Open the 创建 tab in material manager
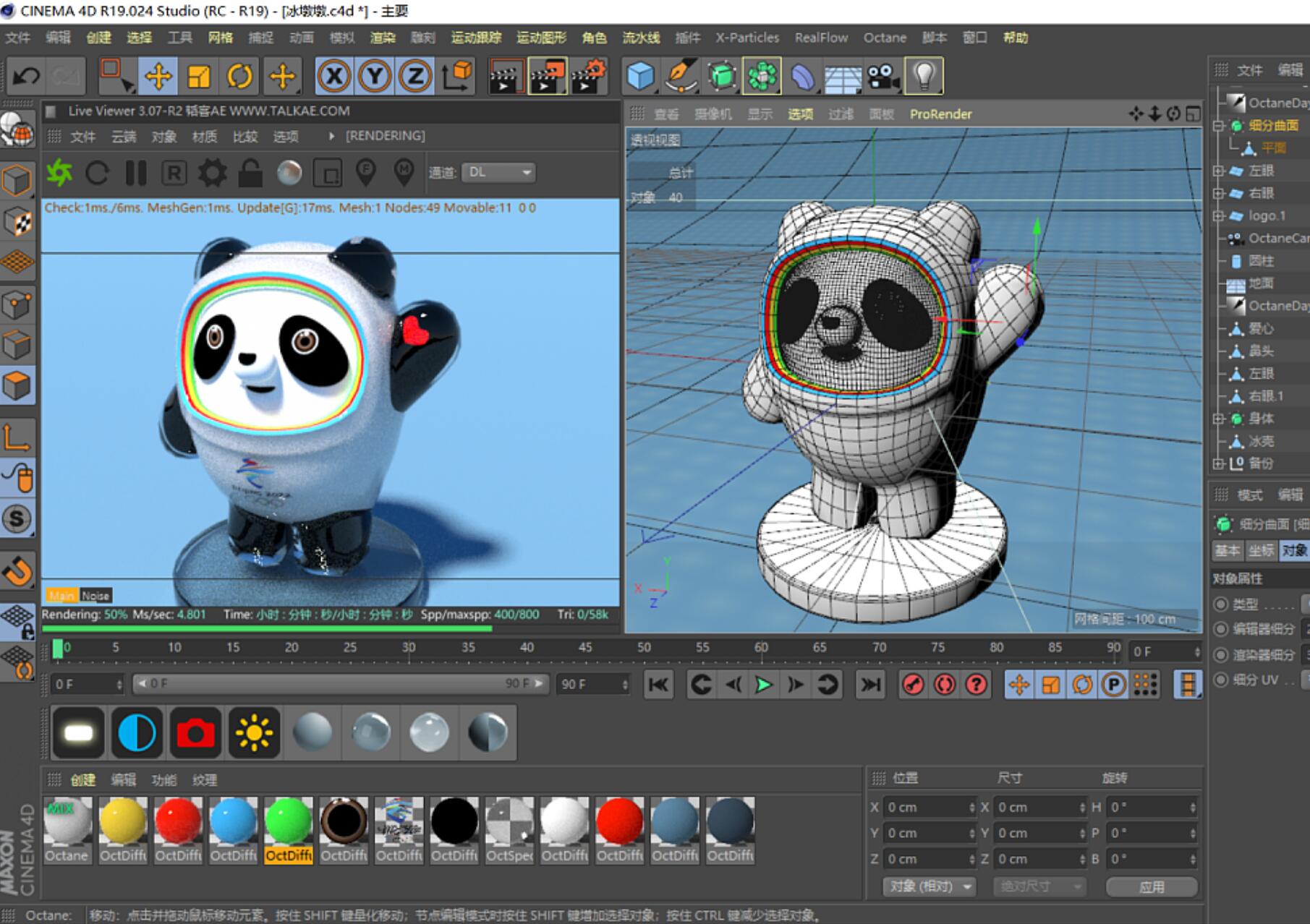 pyautogui.click(x=83, y=780)
